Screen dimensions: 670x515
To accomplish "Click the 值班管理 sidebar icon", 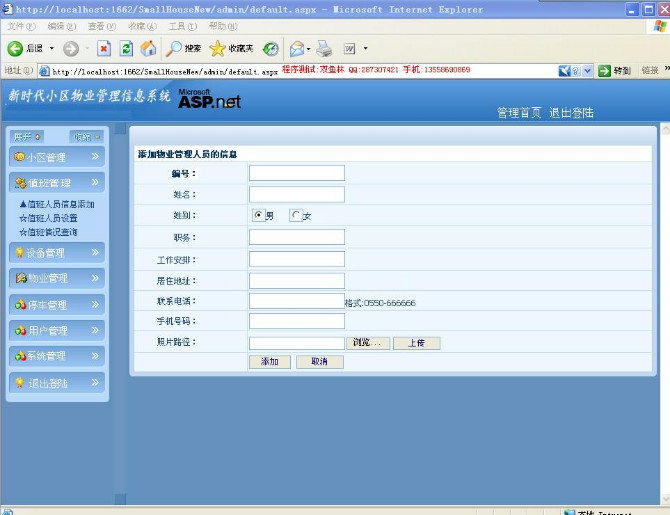I will (21, 183).
